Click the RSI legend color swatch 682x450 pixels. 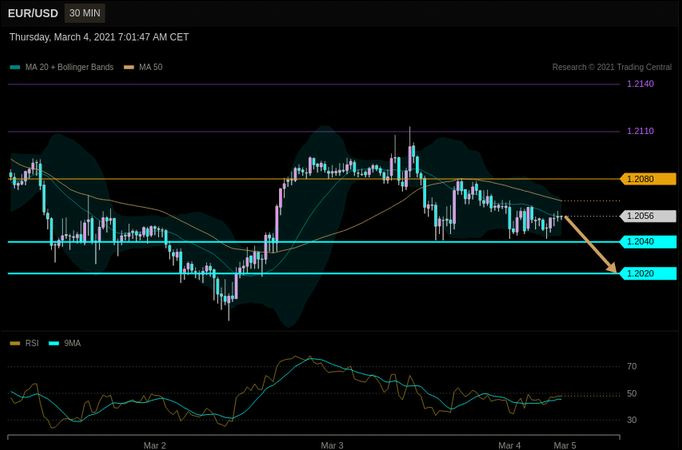15,343
